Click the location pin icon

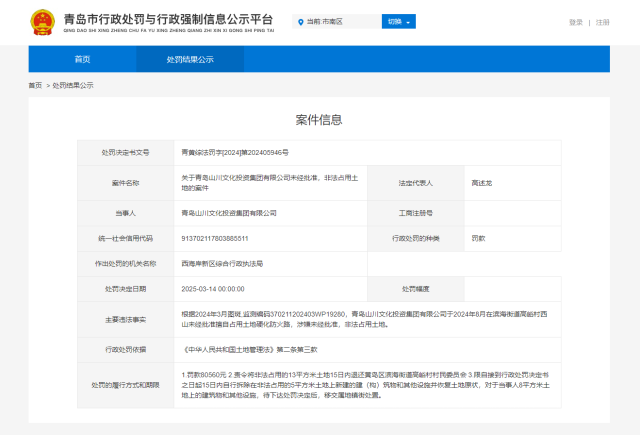[300, 21]
